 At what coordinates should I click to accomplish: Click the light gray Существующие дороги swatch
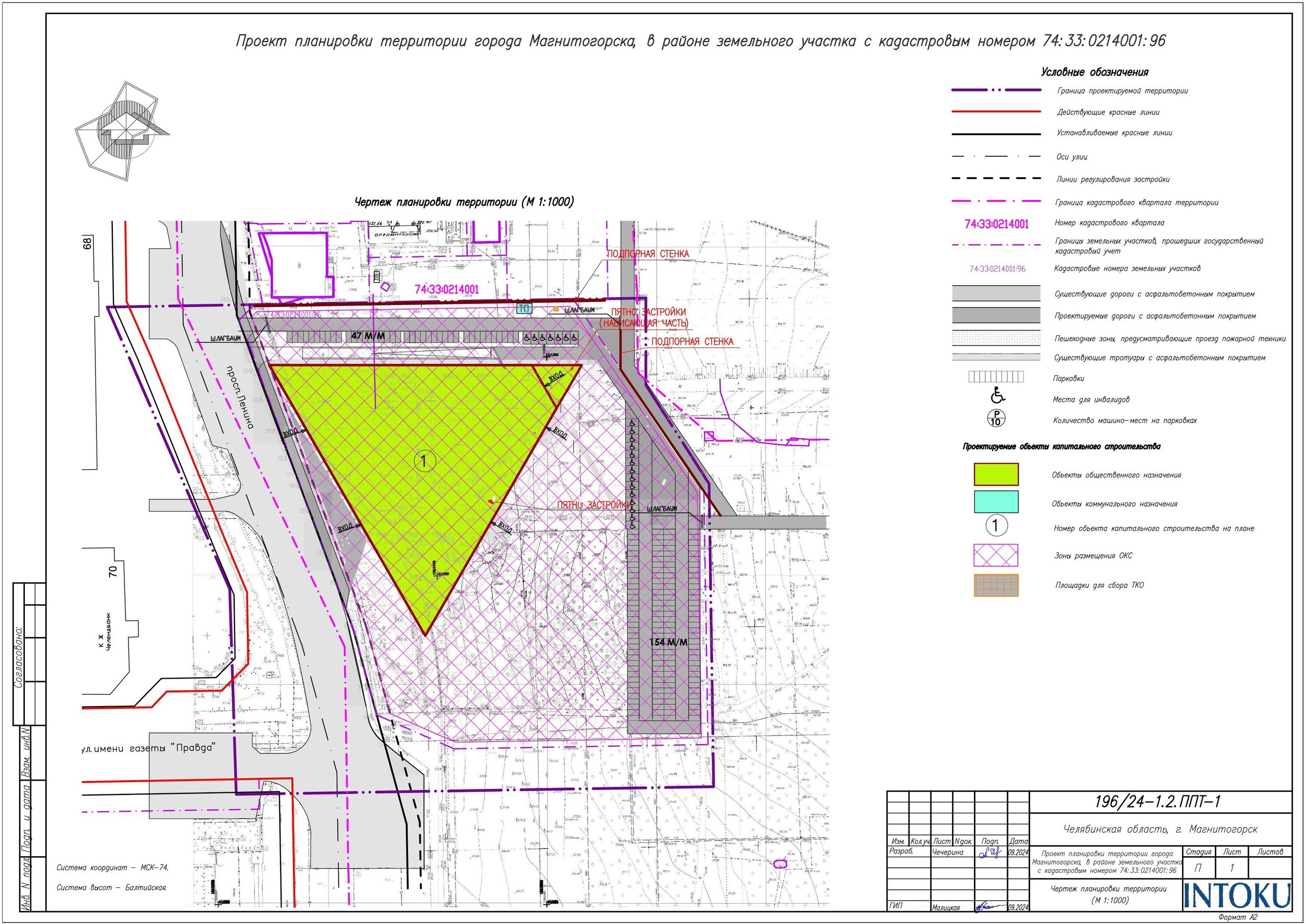[996, 293]
